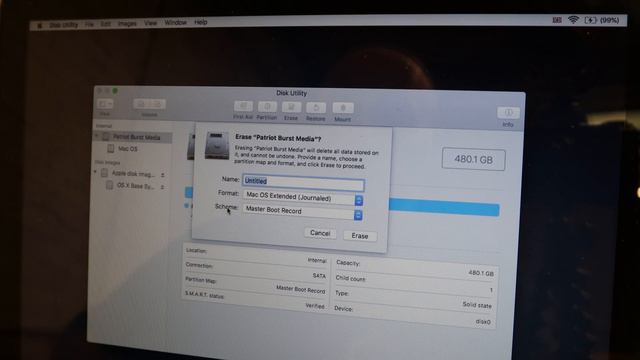Click the hard drive icon in erase dialog
640x360 pixels.
pos(217,145)
